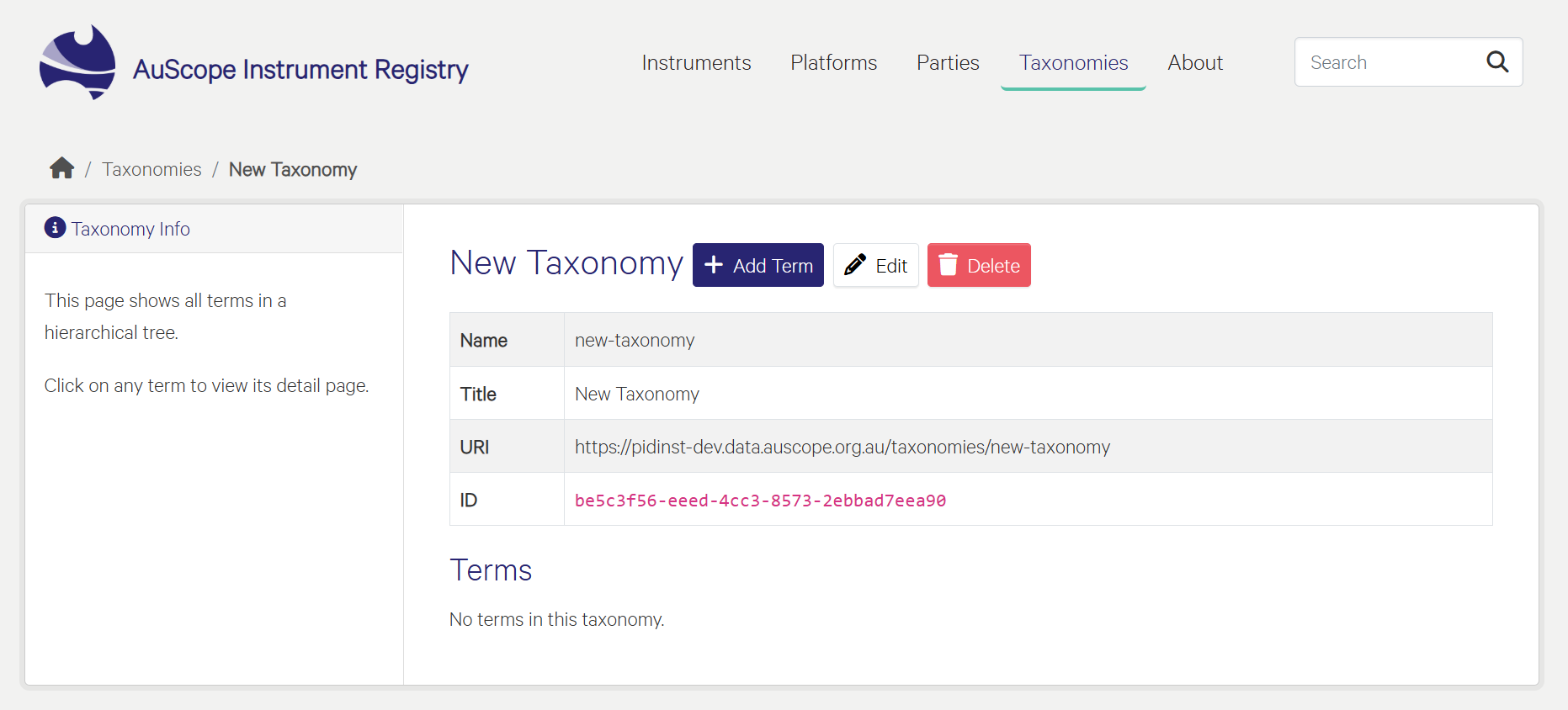Click the ID row label cell
The width and height of the screenshot is (1568, 710).
click(507, 500)
